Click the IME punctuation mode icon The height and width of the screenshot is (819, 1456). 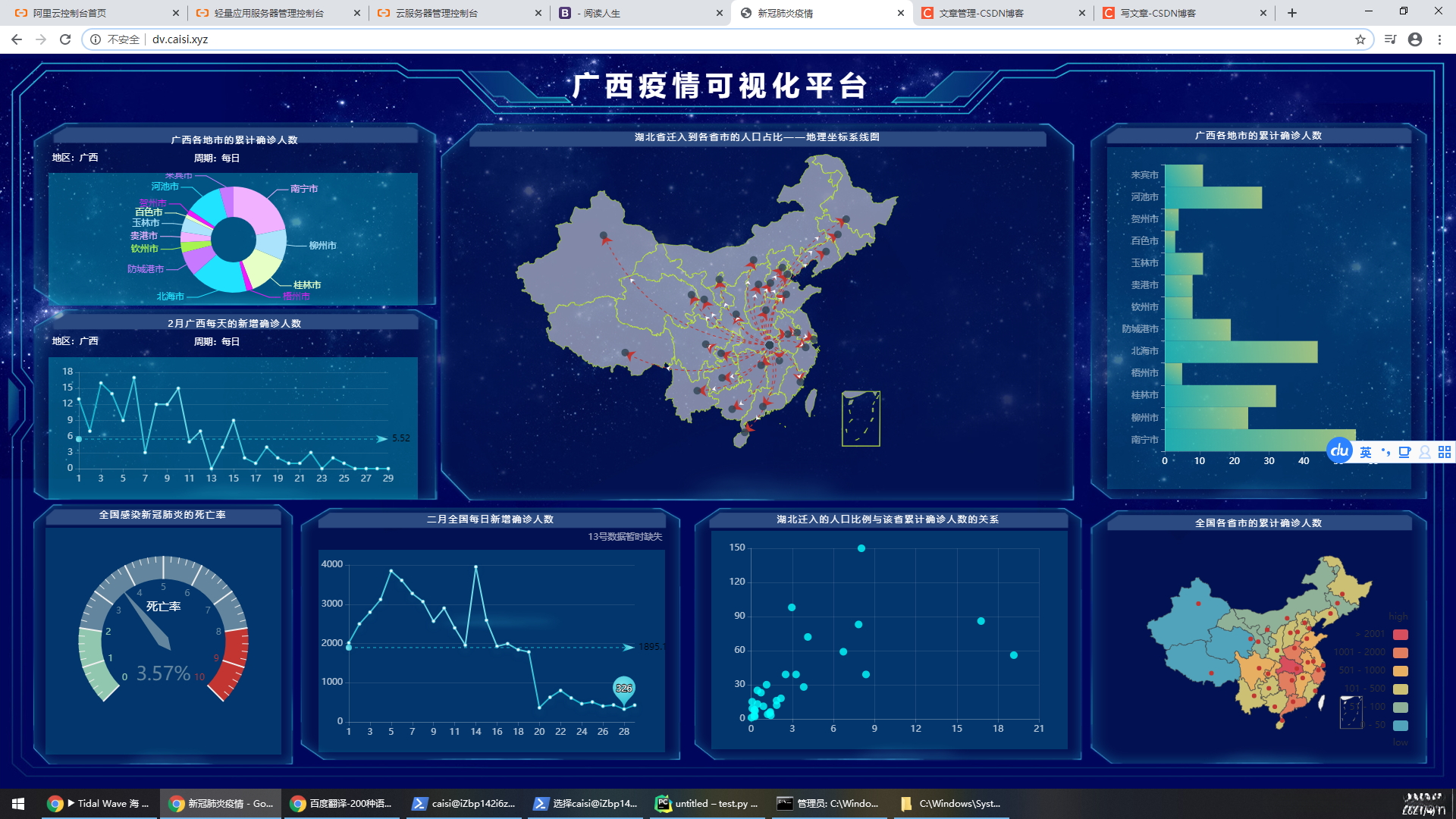(1385, 453)
